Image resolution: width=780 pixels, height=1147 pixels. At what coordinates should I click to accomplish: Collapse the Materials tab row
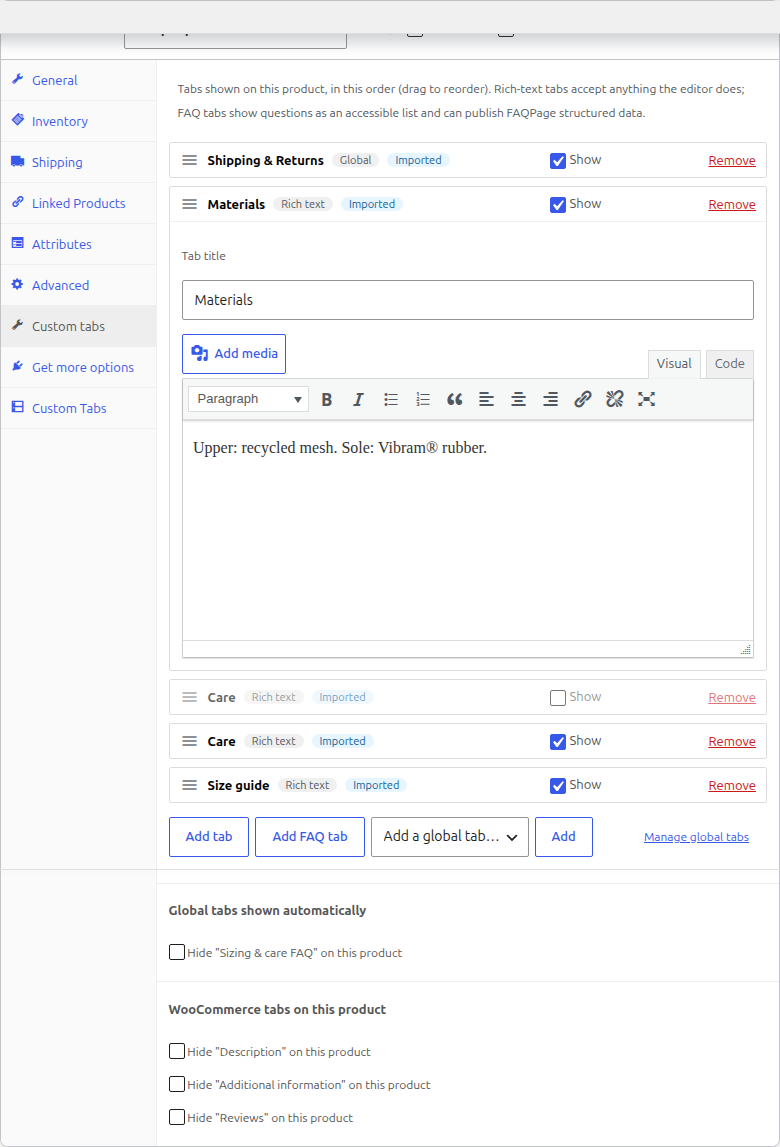coord(468,204)
